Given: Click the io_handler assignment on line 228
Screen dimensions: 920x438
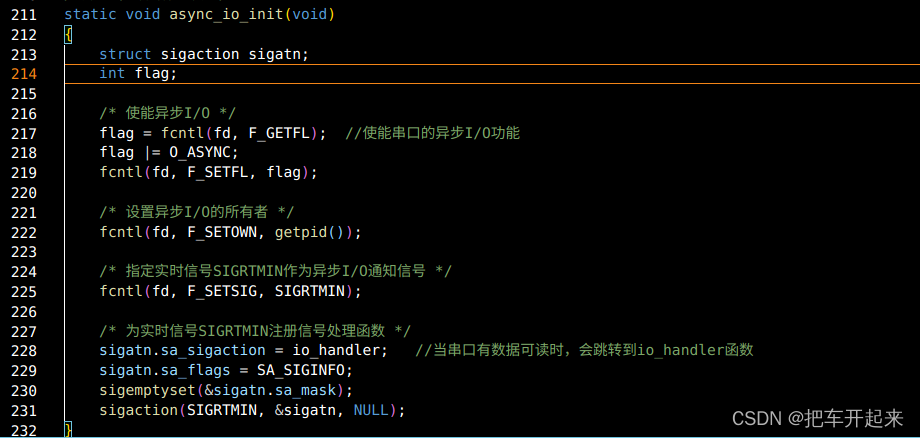Looking at the screenshot, I should [243, 351].
